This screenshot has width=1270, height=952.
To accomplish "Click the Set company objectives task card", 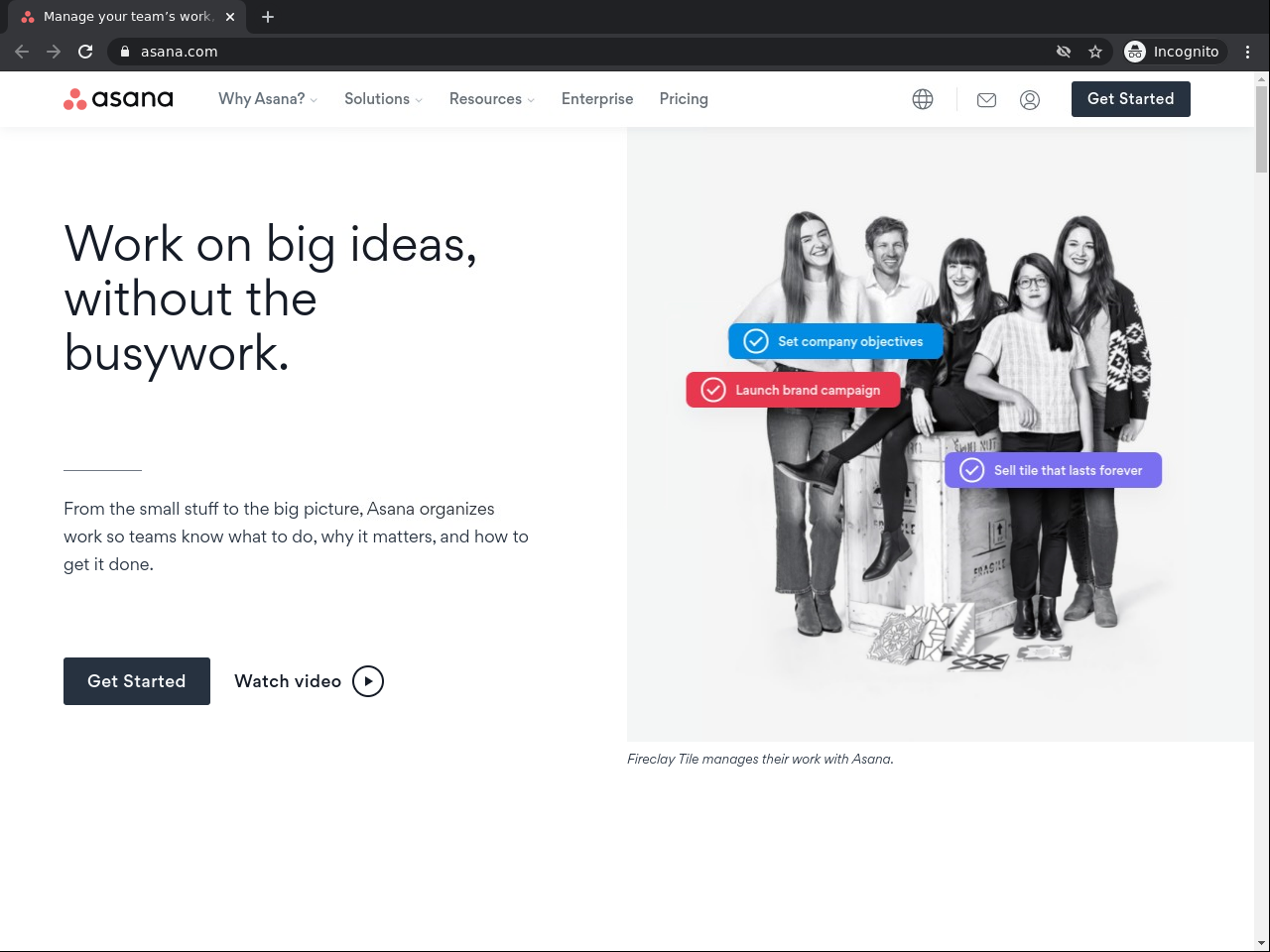I will click(x=835, y=341).
